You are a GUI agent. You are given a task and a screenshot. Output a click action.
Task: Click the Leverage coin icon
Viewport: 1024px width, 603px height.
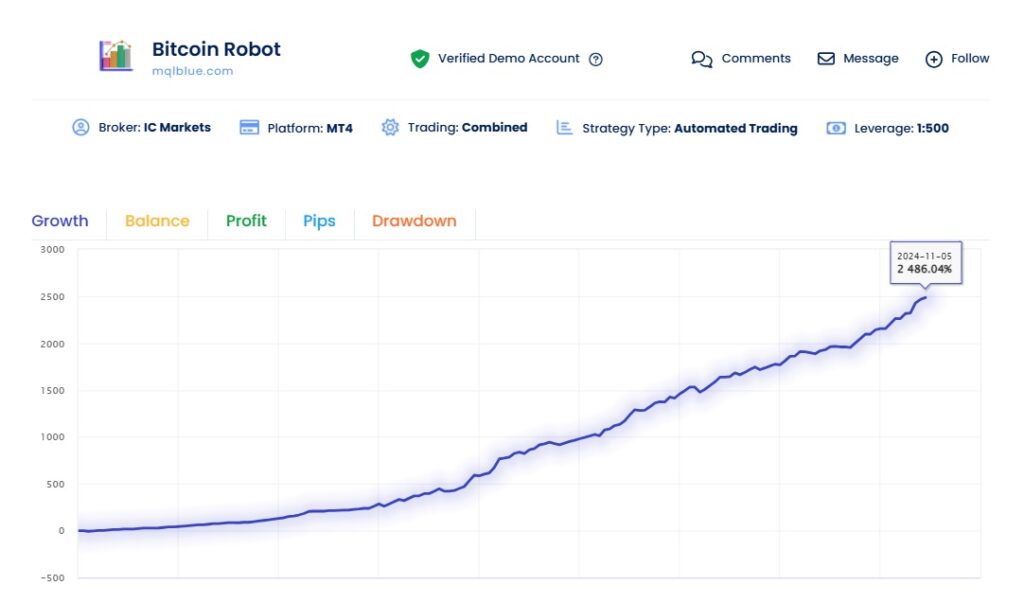tap(835, 128)
